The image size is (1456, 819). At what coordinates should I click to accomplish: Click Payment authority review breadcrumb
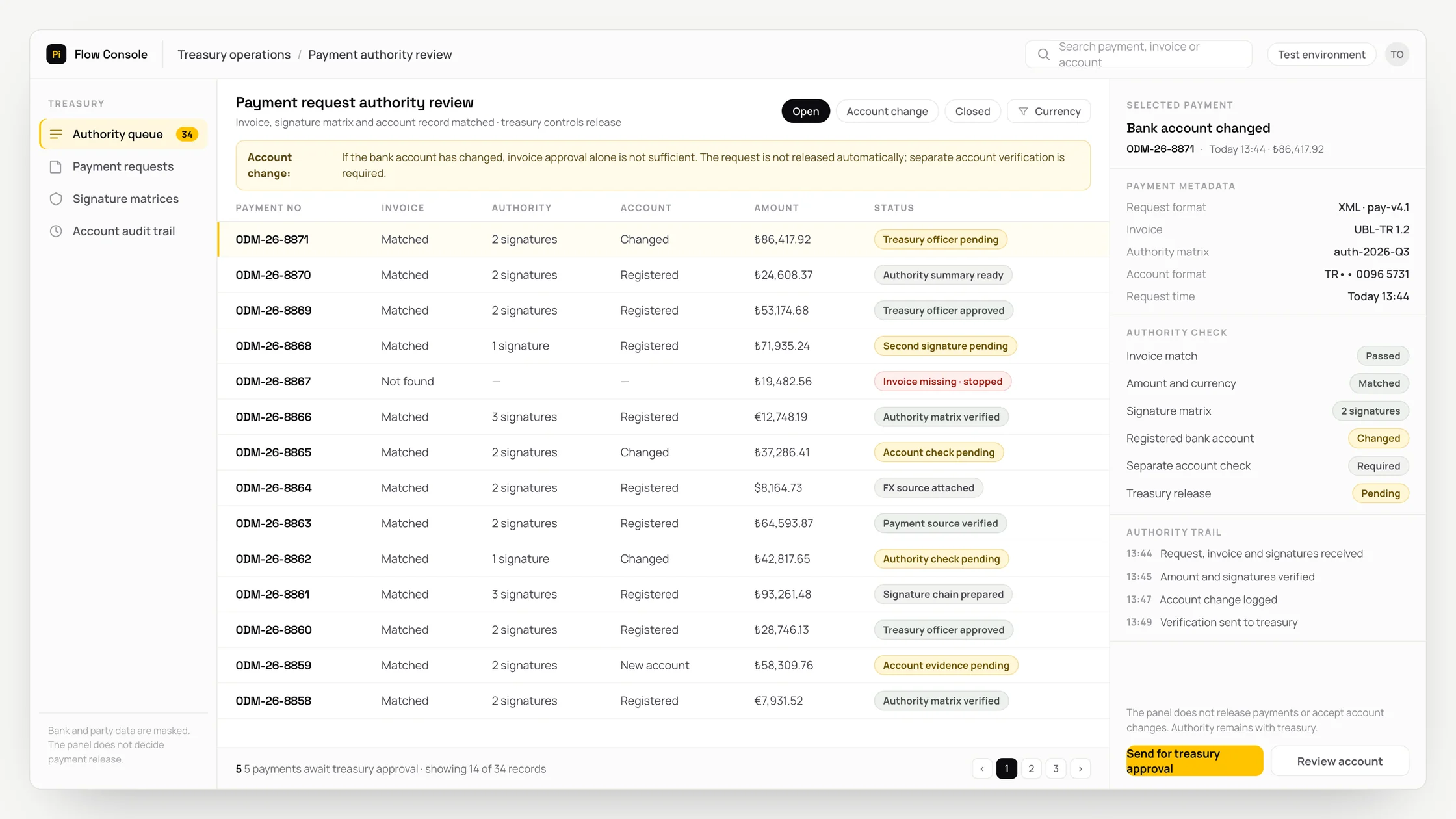(x=380, y=55)
